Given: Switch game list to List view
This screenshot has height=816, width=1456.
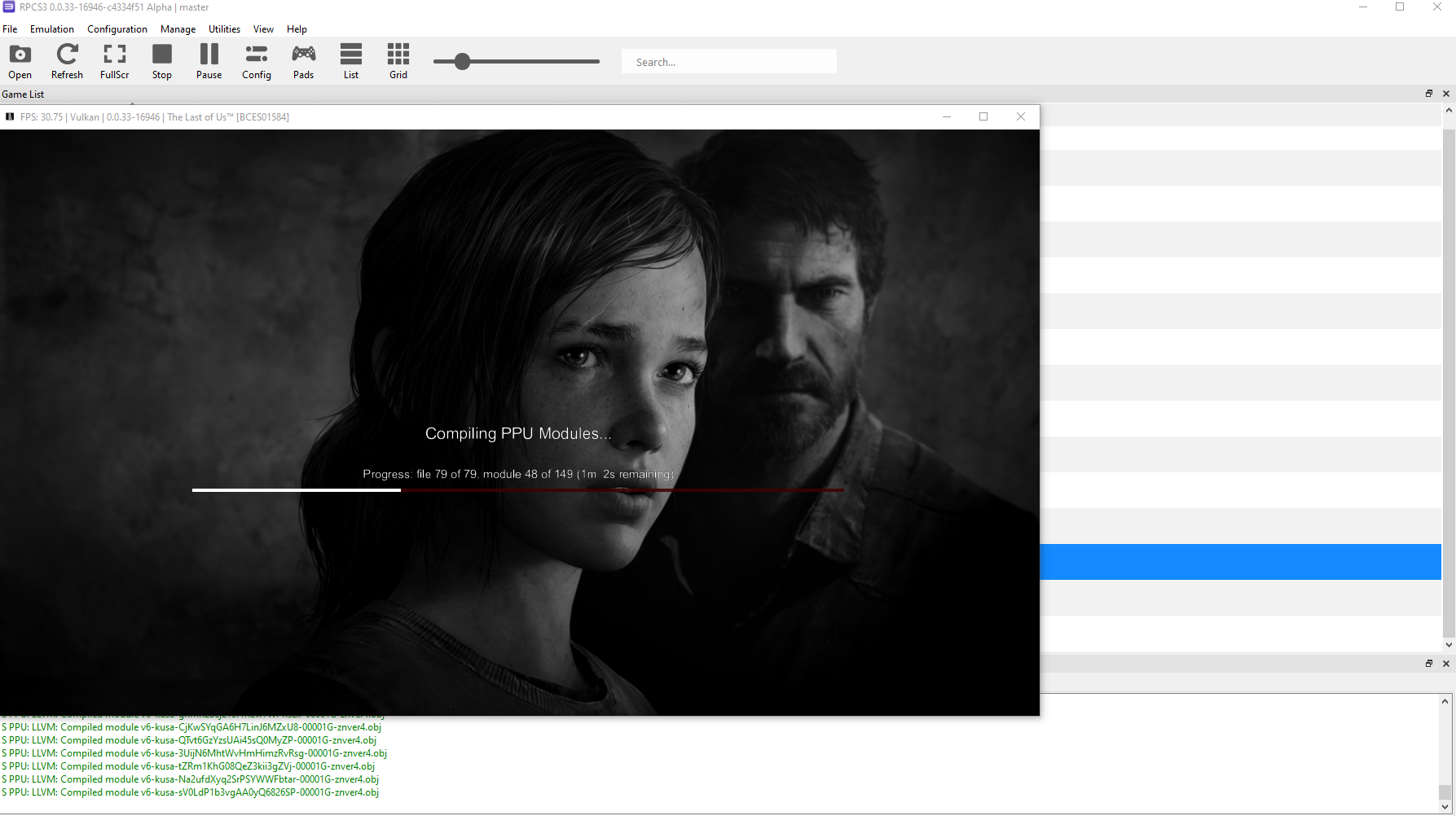Looking at the screenshot, I should point(351,61).
